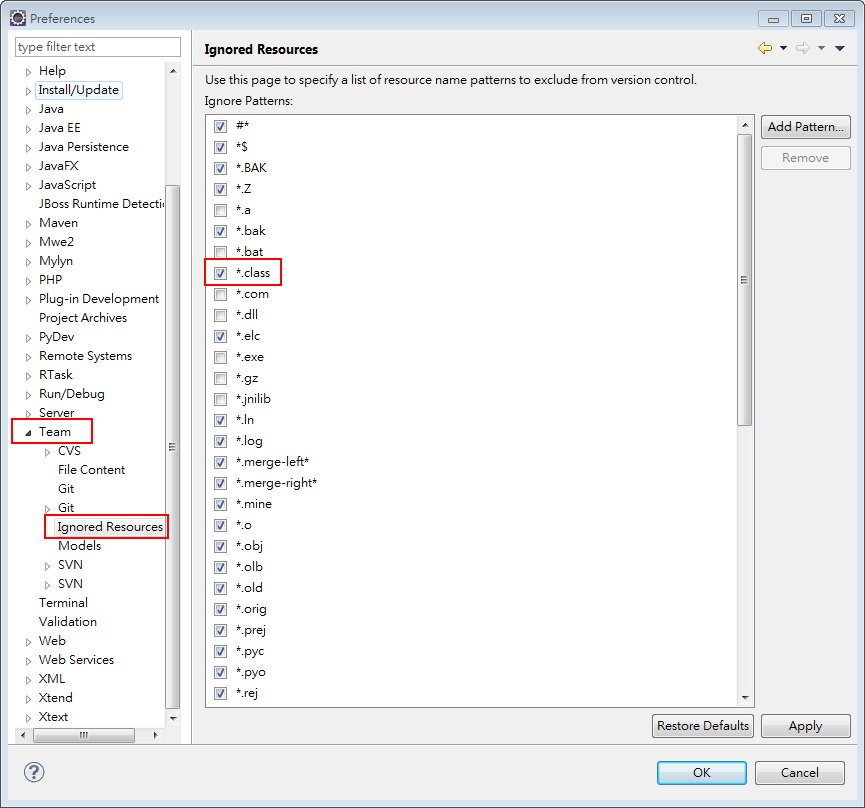Expand the CVS node under Team
The height and width of the screenshot is (808, 865).
tap(47, 452)
